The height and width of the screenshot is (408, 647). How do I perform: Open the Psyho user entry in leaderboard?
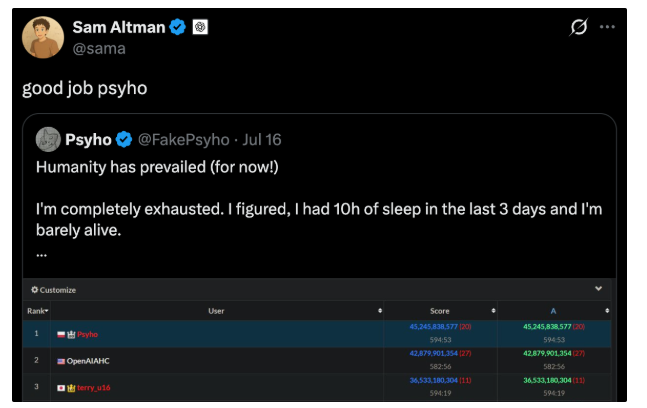click(88, 334)
